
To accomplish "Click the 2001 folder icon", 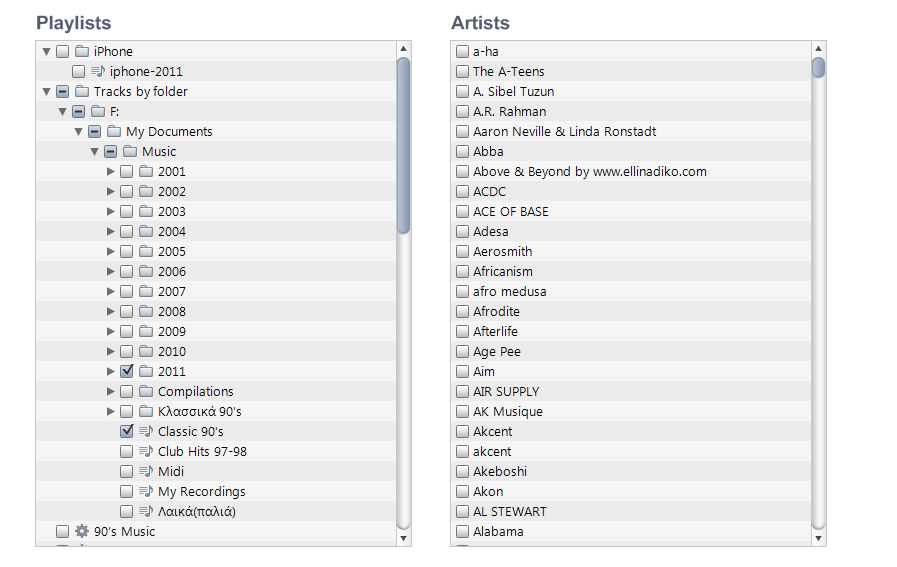I will [146, 172].
